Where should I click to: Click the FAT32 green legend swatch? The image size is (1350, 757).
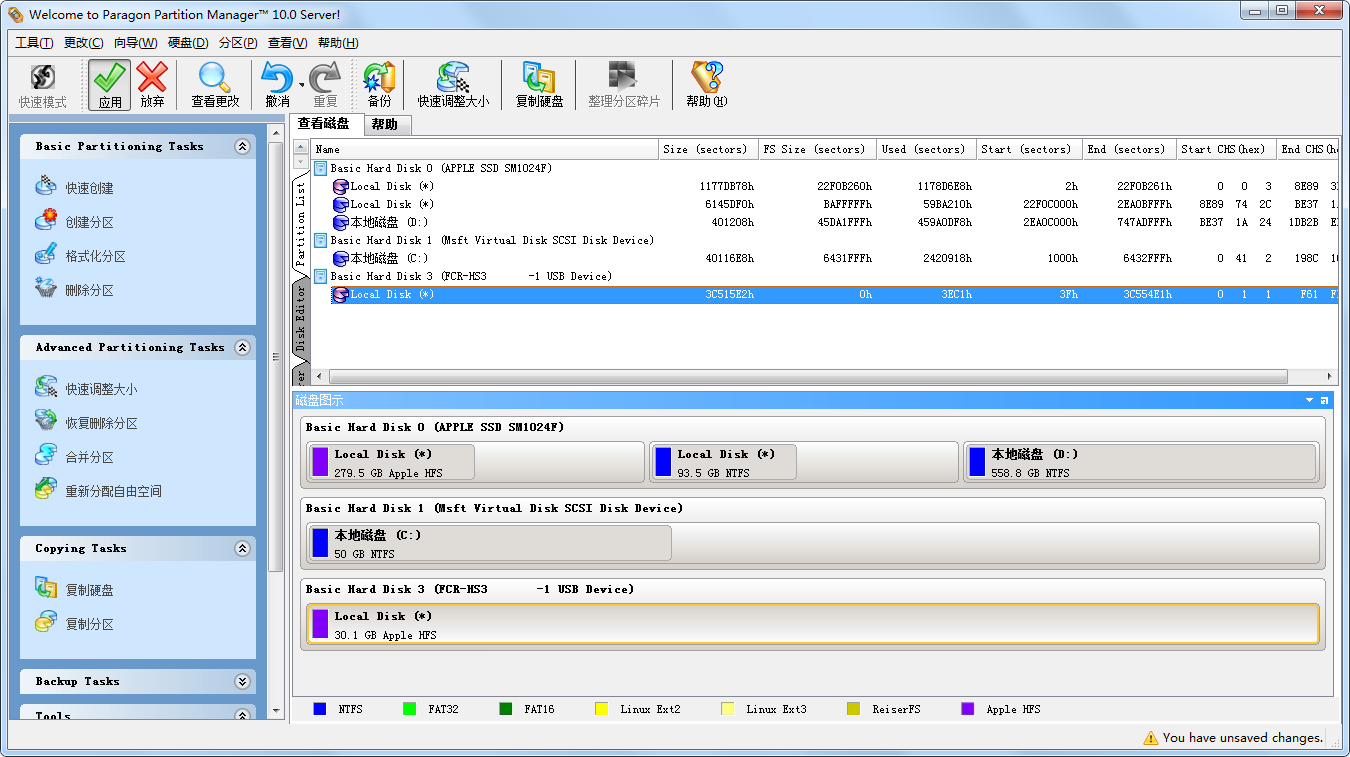(410, 709)
